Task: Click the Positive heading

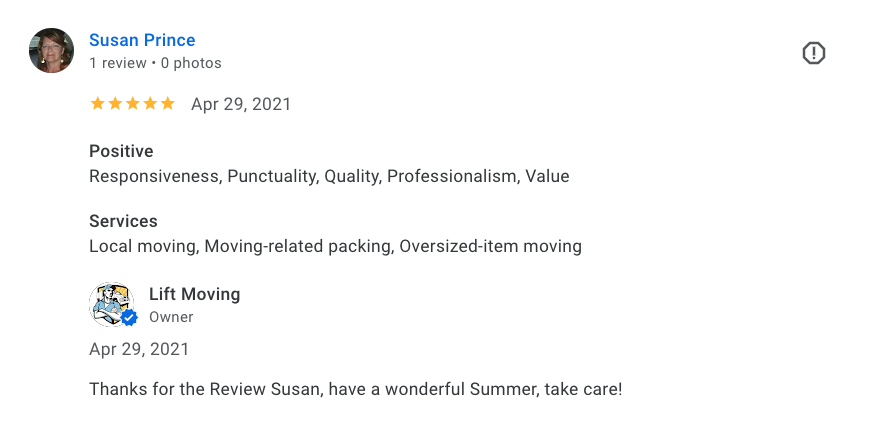Action: click(121, 151)
